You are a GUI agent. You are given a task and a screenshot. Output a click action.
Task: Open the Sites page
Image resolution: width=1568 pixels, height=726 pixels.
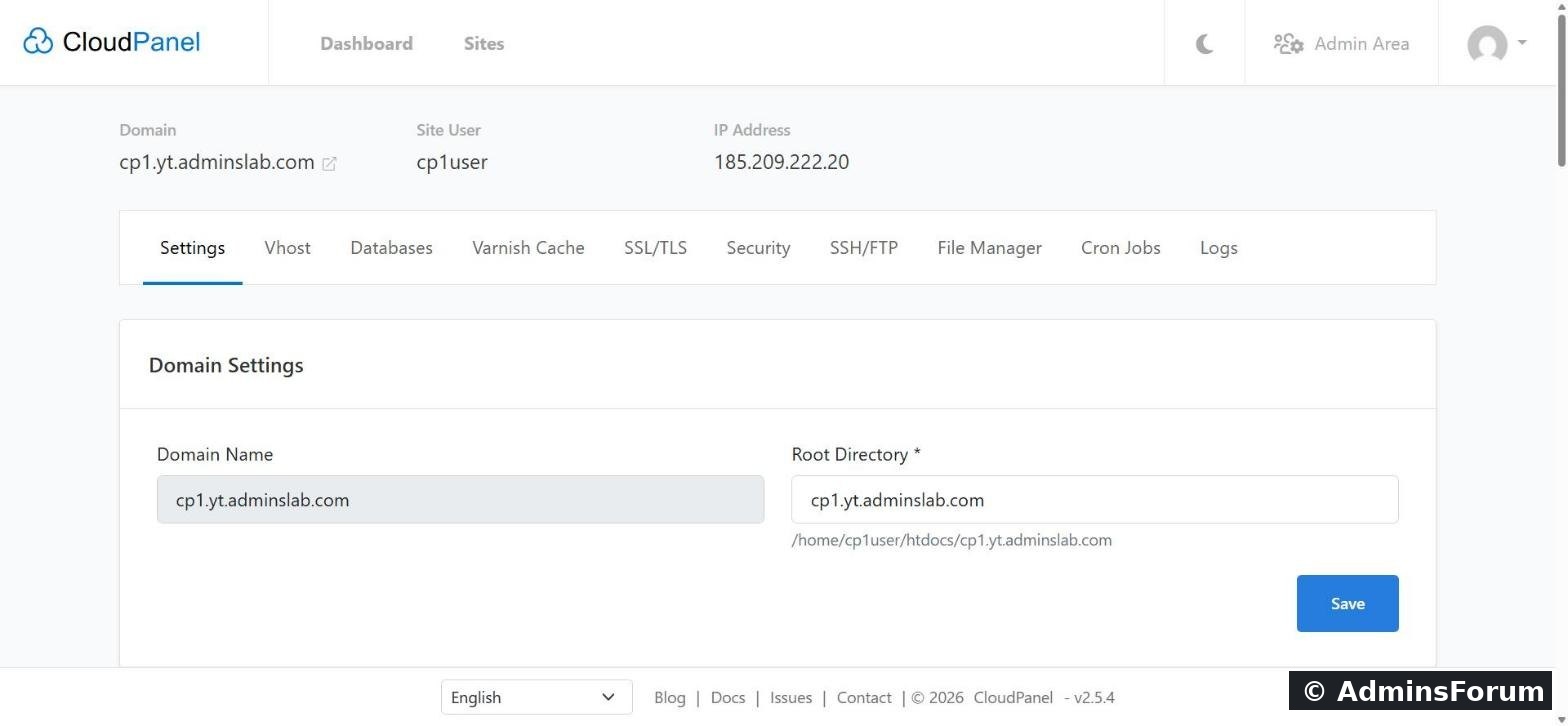point(484,44)
